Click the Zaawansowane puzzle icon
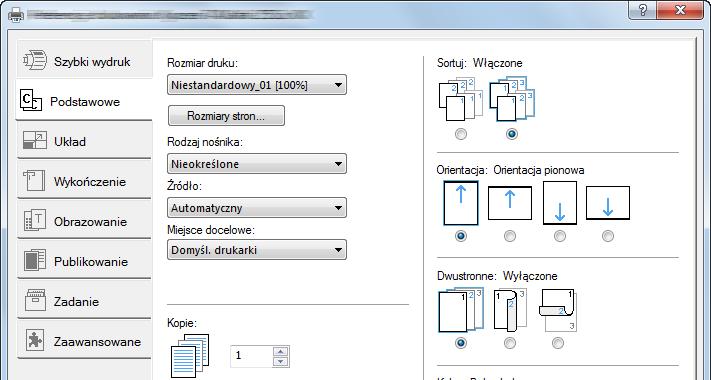This screenshot has height=380, width=711. pyautogui.click(x=35, y=340)
